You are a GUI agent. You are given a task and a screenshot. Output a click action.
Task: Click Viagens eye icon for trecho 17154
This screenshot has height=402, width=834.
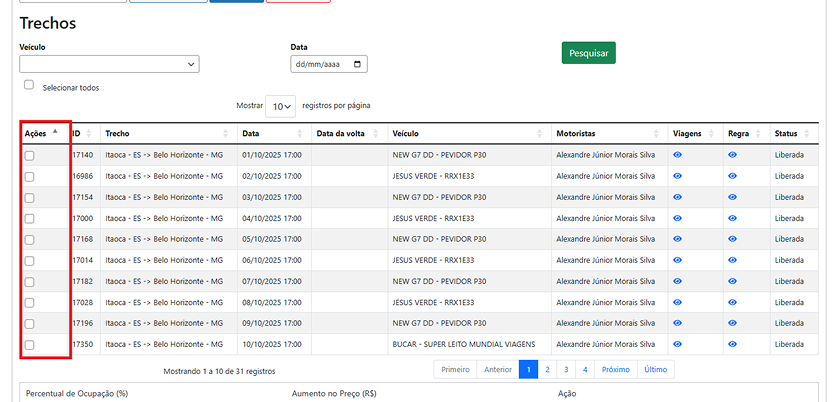(677, 197)
